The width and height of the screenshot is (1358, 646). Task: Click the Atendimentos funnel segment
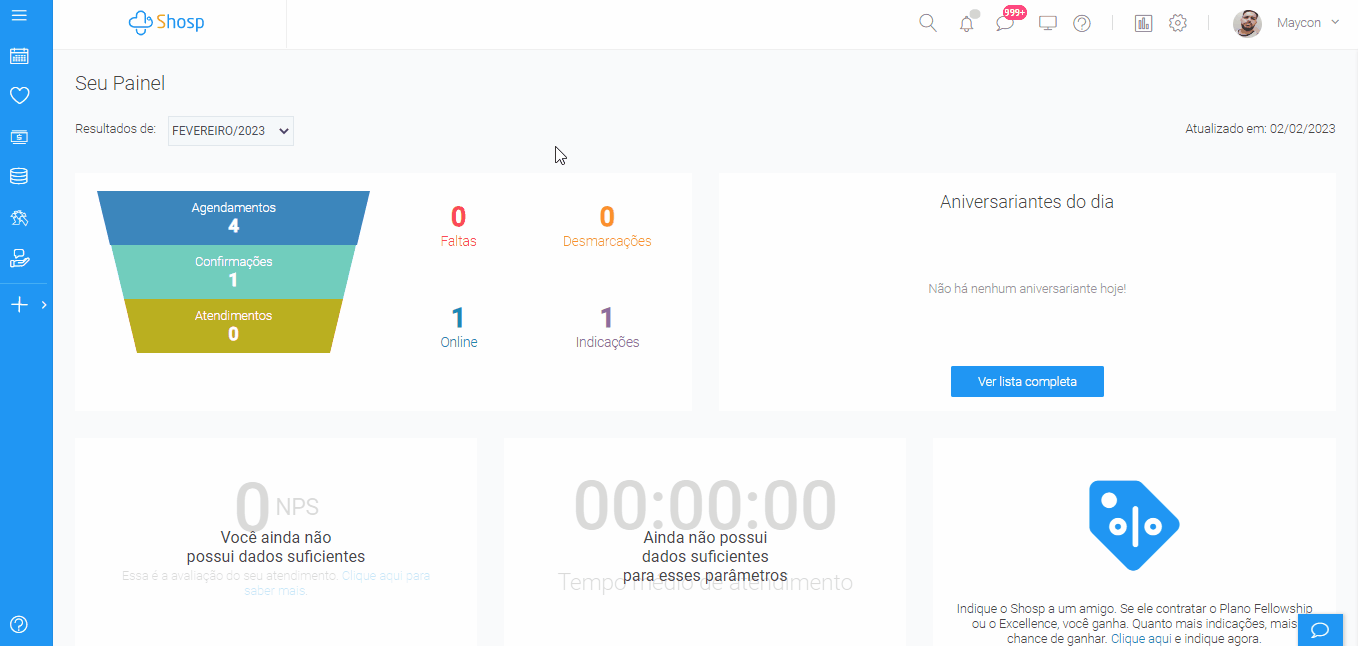[x=233, y=326]
